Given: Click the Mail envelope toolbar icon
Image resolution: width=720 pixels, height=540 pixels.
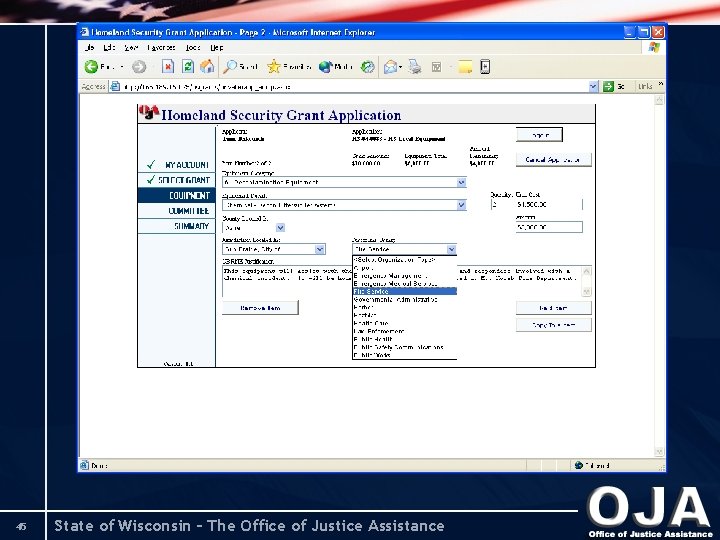Looking at the screenshot, I should click(390, 67).
